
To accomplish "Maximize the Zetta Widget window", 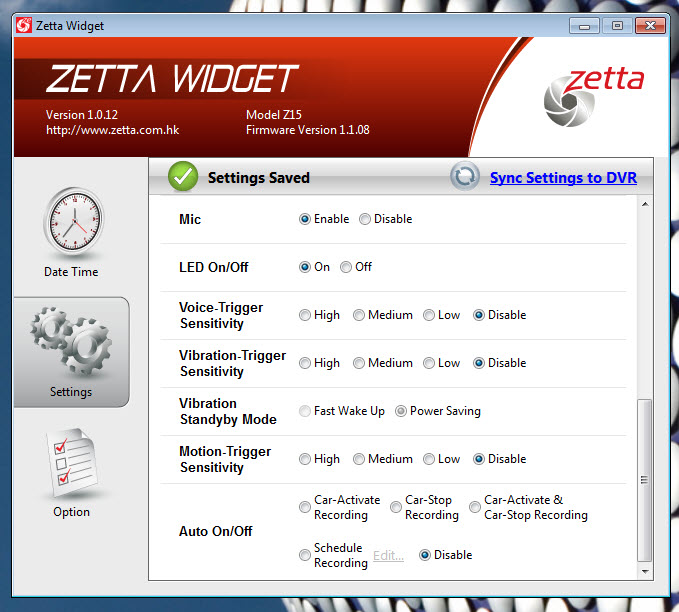I will [x=617, y=26].
